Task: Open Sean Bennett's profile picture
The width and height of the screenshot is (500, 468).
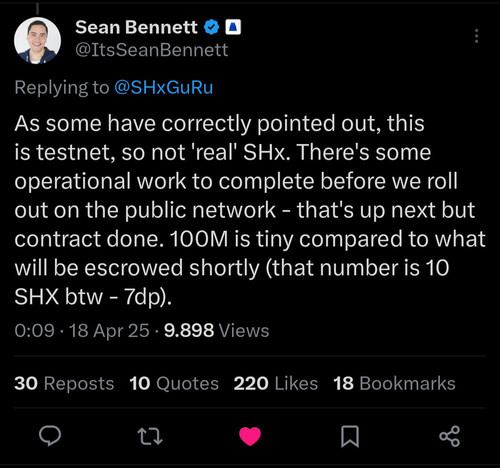Action: pos(37,40)
